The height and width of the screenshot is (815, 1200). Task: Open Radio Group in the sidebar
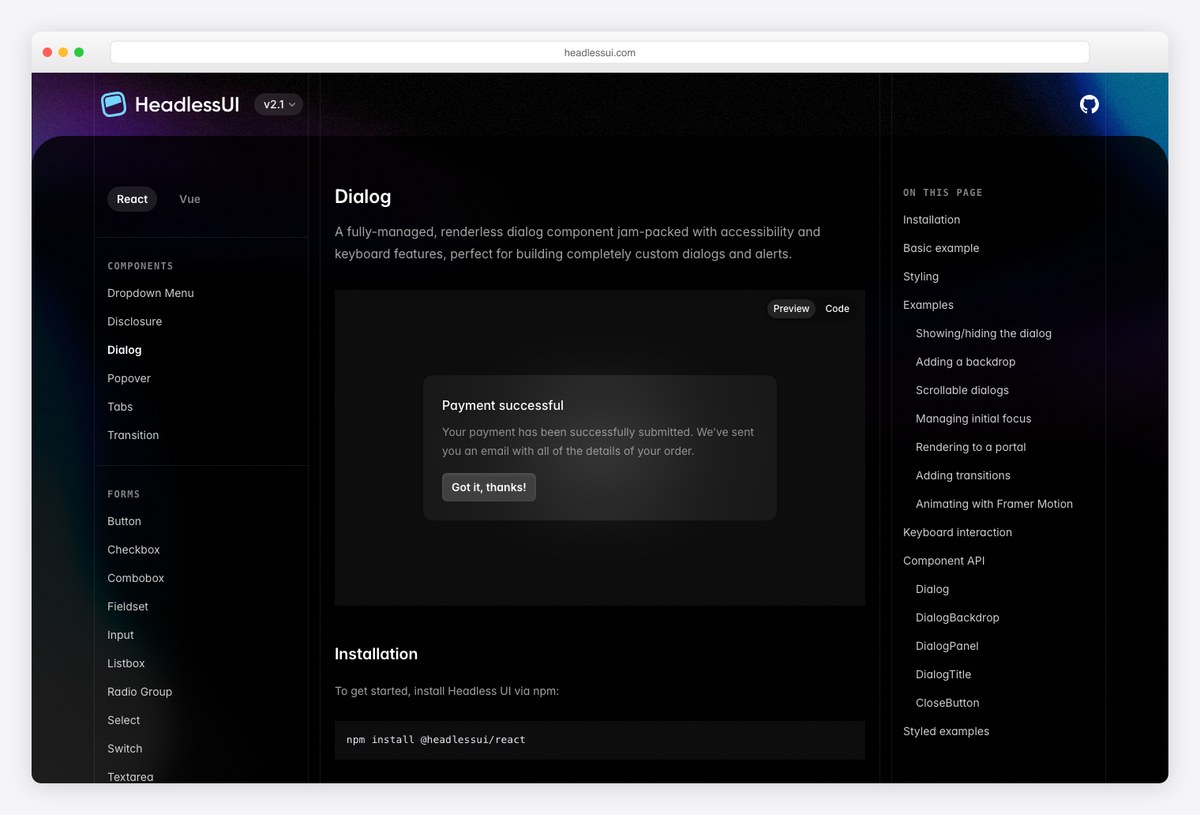point(140,692)
